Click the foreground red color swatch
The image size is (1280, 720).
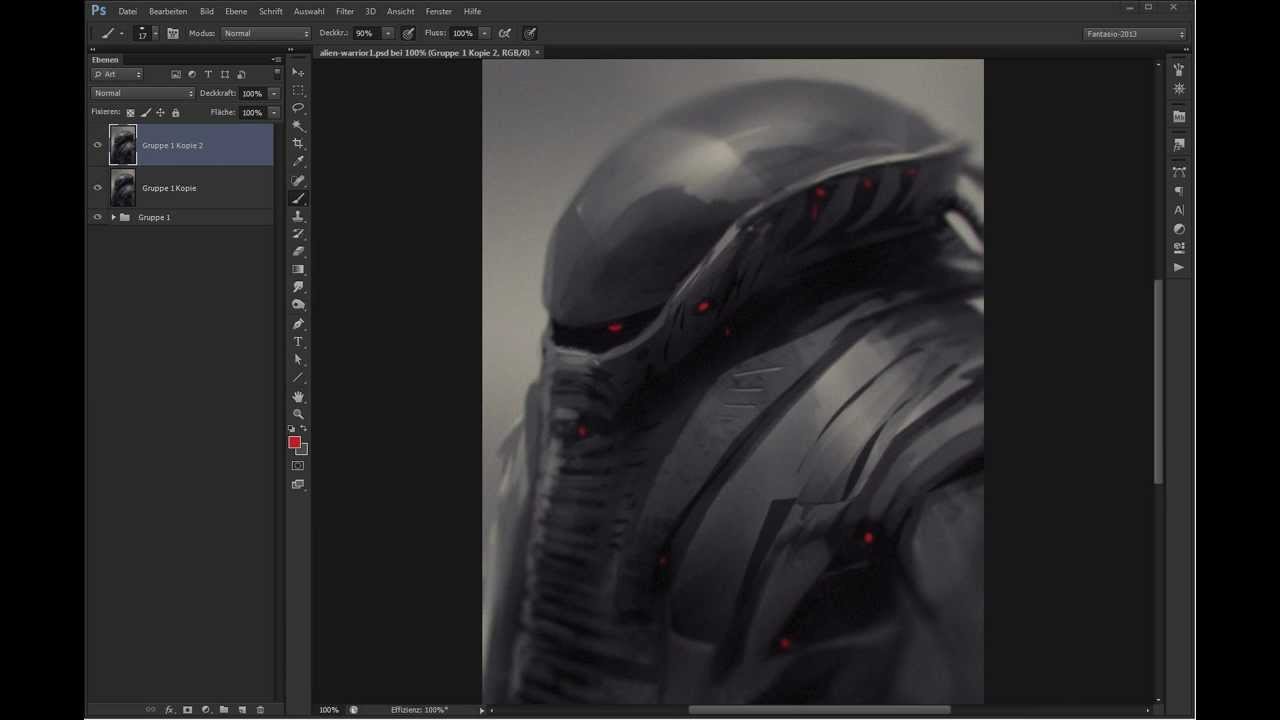pos(294,442)
